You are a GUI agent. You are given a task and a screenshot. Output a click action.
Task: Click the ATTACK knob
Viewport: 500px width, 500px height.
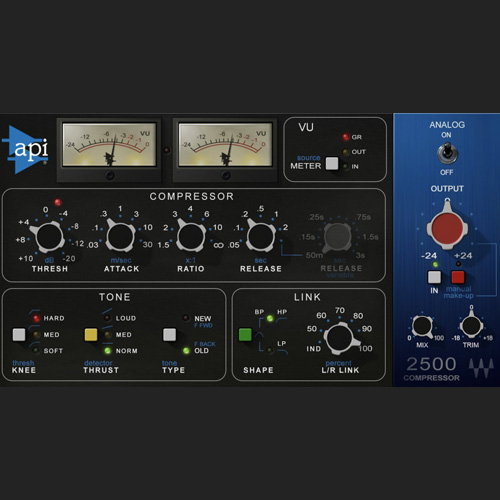click(x=121, y=236)
